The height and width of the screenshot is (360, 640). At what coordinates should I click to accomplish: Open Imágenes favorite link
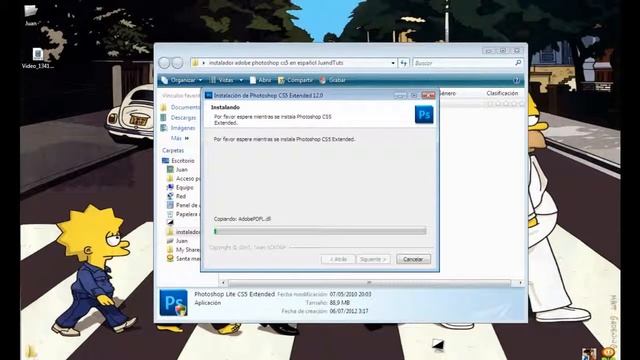[183, 128]
